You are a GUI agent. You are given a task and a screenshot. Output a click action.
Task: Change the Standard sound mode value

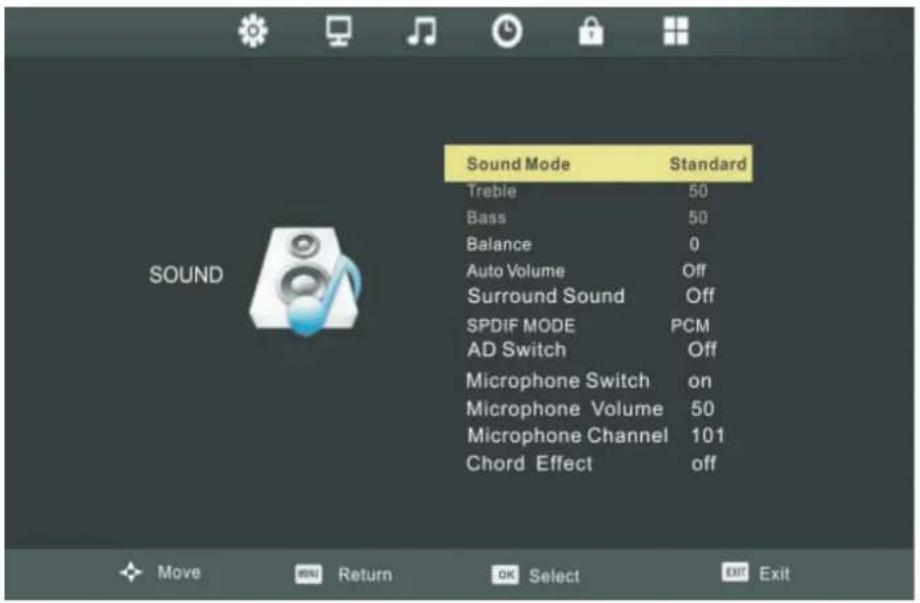pyautogui.click(x=708, y=164)
